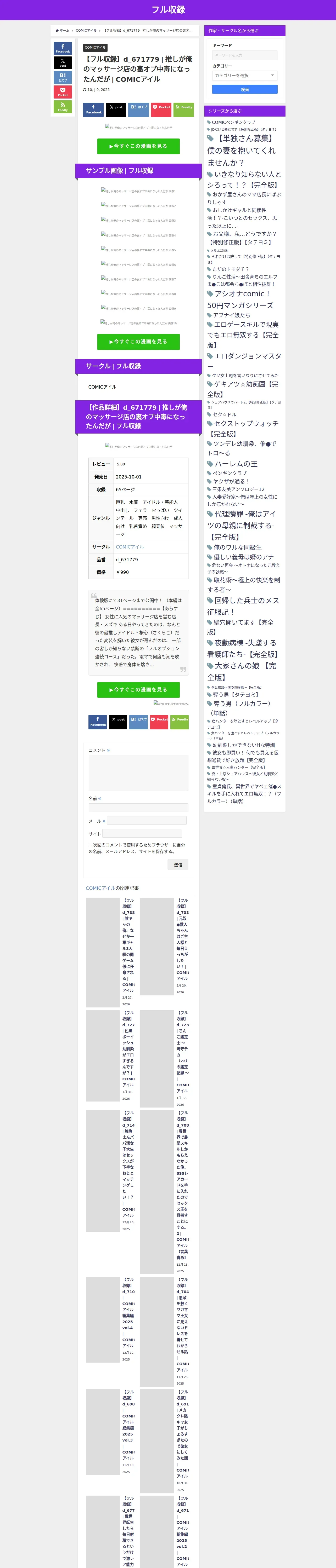The width and height of the screenshot is (336, 1568).
Task: Open sample image 画像1
Action: 138,191
